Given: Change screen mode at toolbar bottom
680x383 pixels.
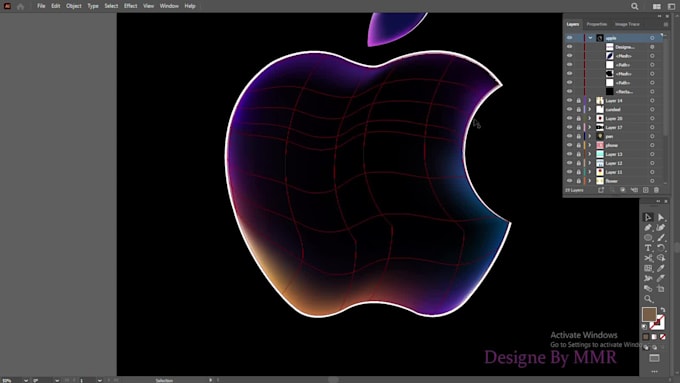Looking at the screenshot, I should (654, 358).
